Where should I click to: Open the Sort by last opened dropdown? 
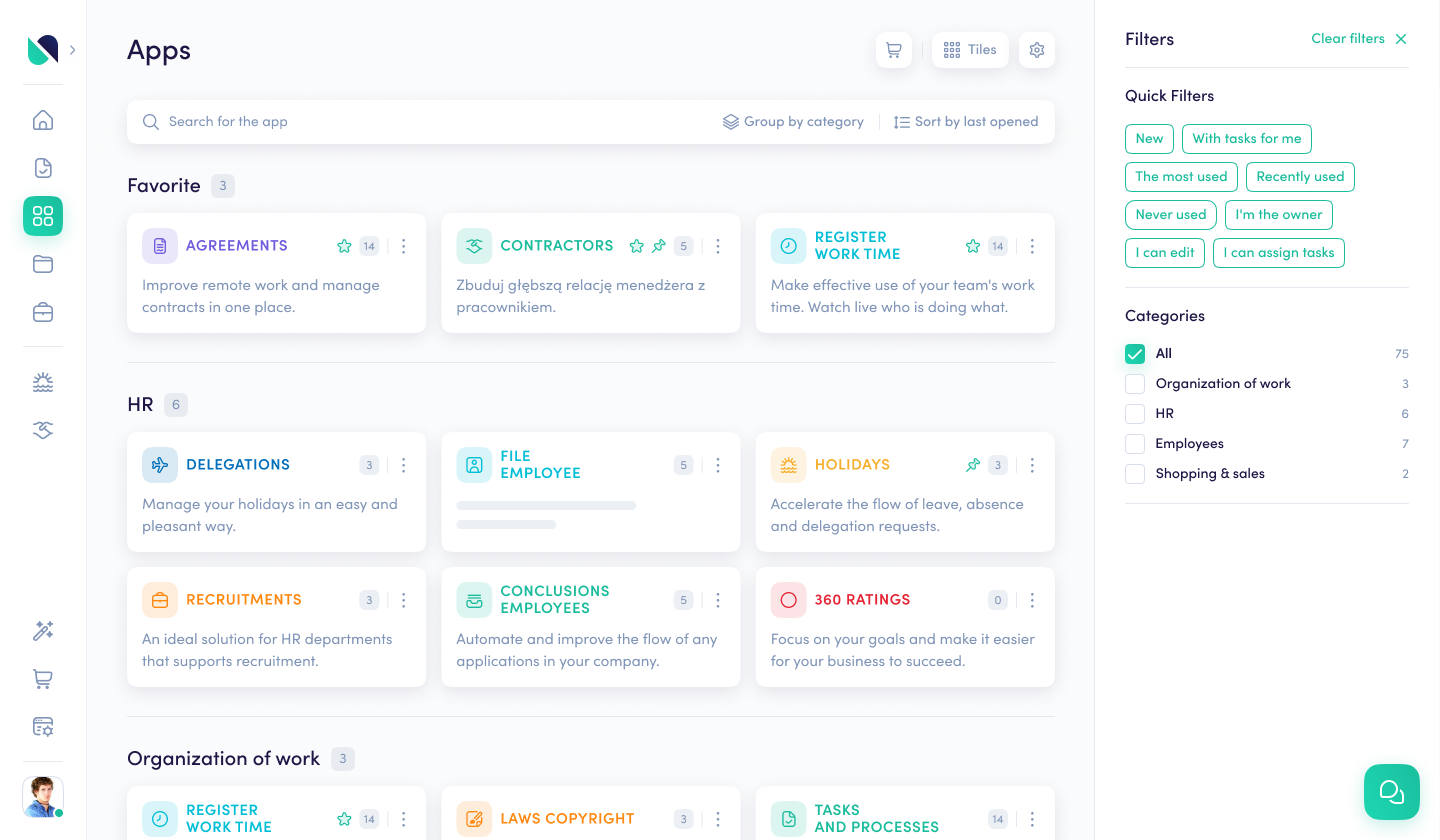(966, 122)
